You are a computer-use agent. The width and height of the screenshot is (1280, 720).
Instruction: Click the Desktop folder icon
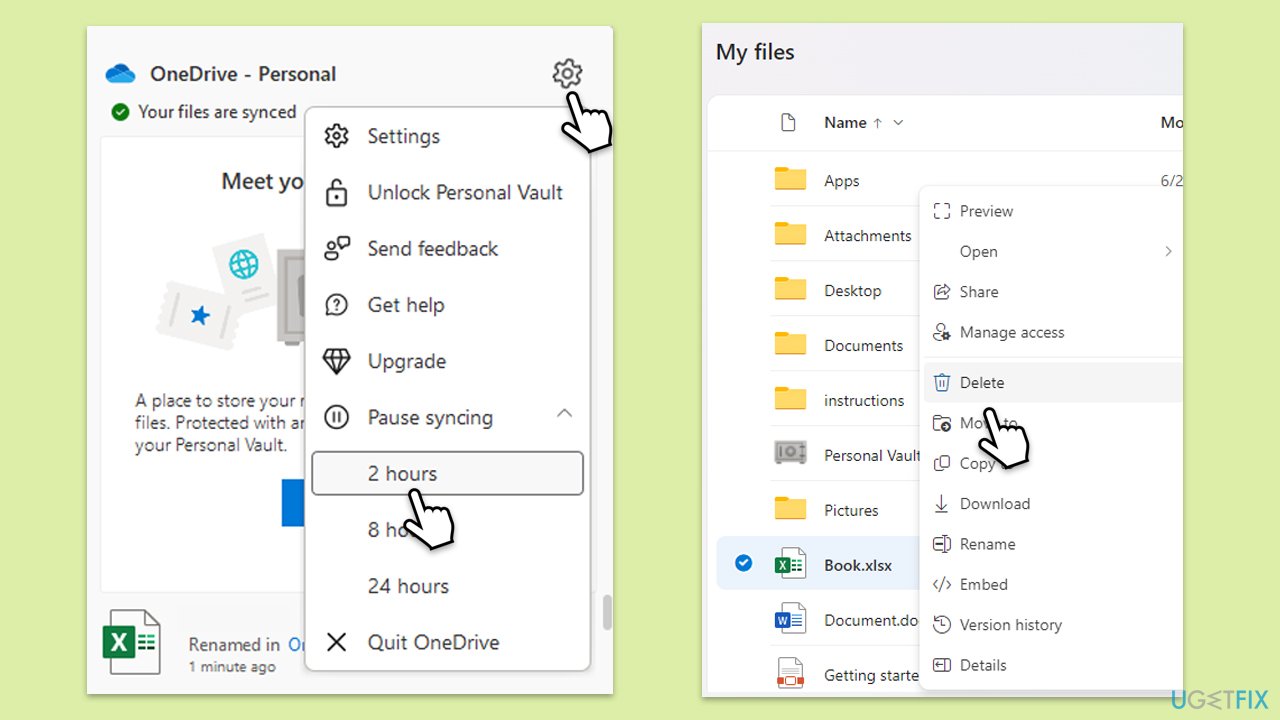(790, 290)
